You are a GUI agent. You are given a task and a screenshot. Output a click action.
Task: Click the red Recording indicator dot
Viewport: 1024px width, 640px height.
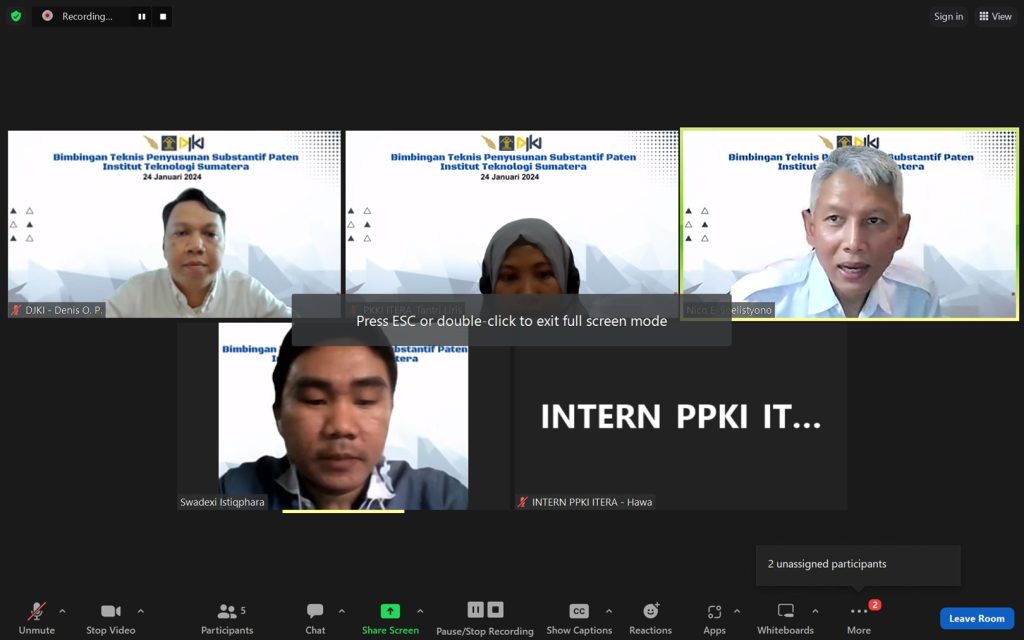tap(47, 16)
